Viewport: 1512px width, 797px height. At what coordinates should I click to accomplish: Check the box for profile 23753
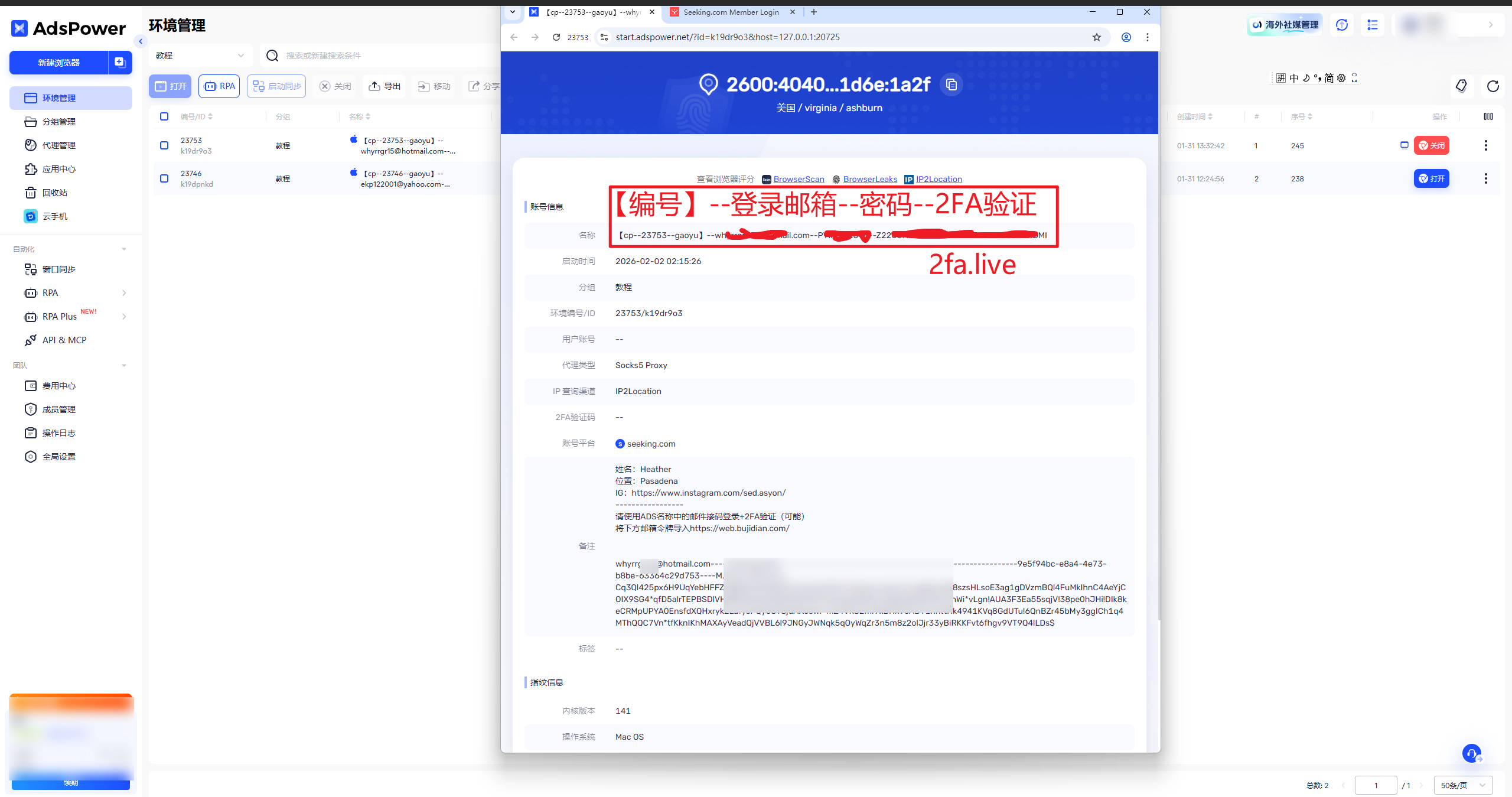point(164,145)
